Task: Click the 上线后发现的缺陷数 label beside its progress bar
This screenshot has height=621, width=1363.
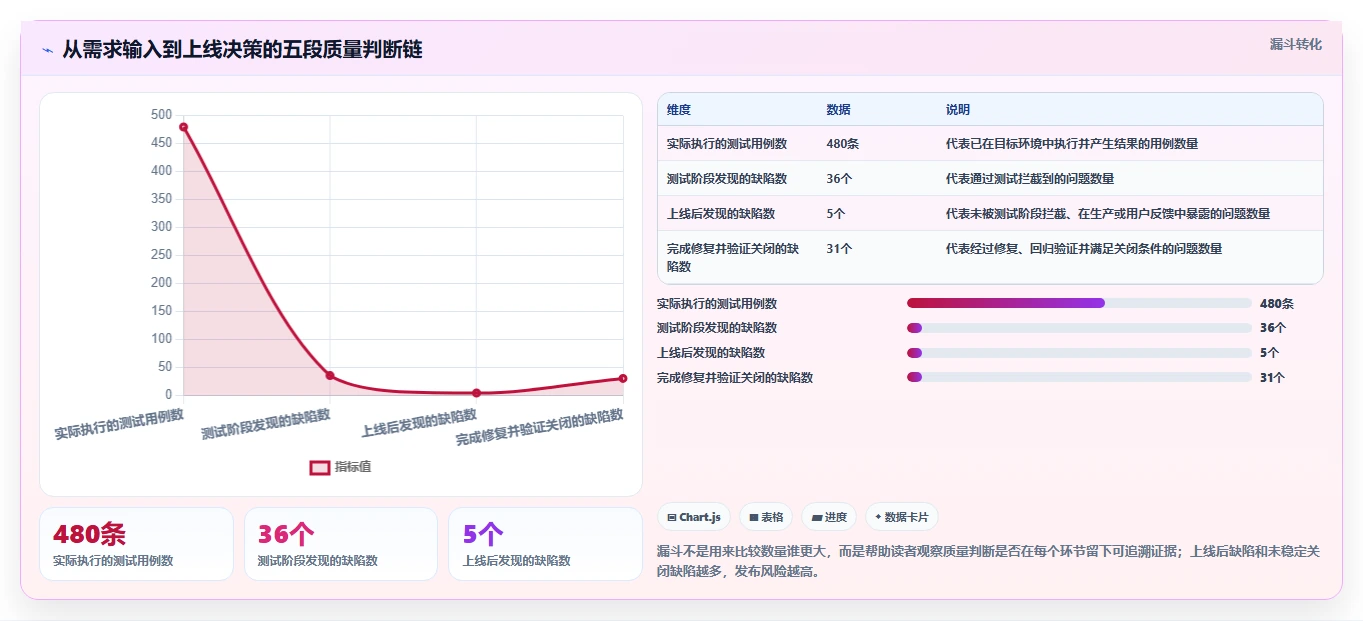Action: (x=711, y=353)
